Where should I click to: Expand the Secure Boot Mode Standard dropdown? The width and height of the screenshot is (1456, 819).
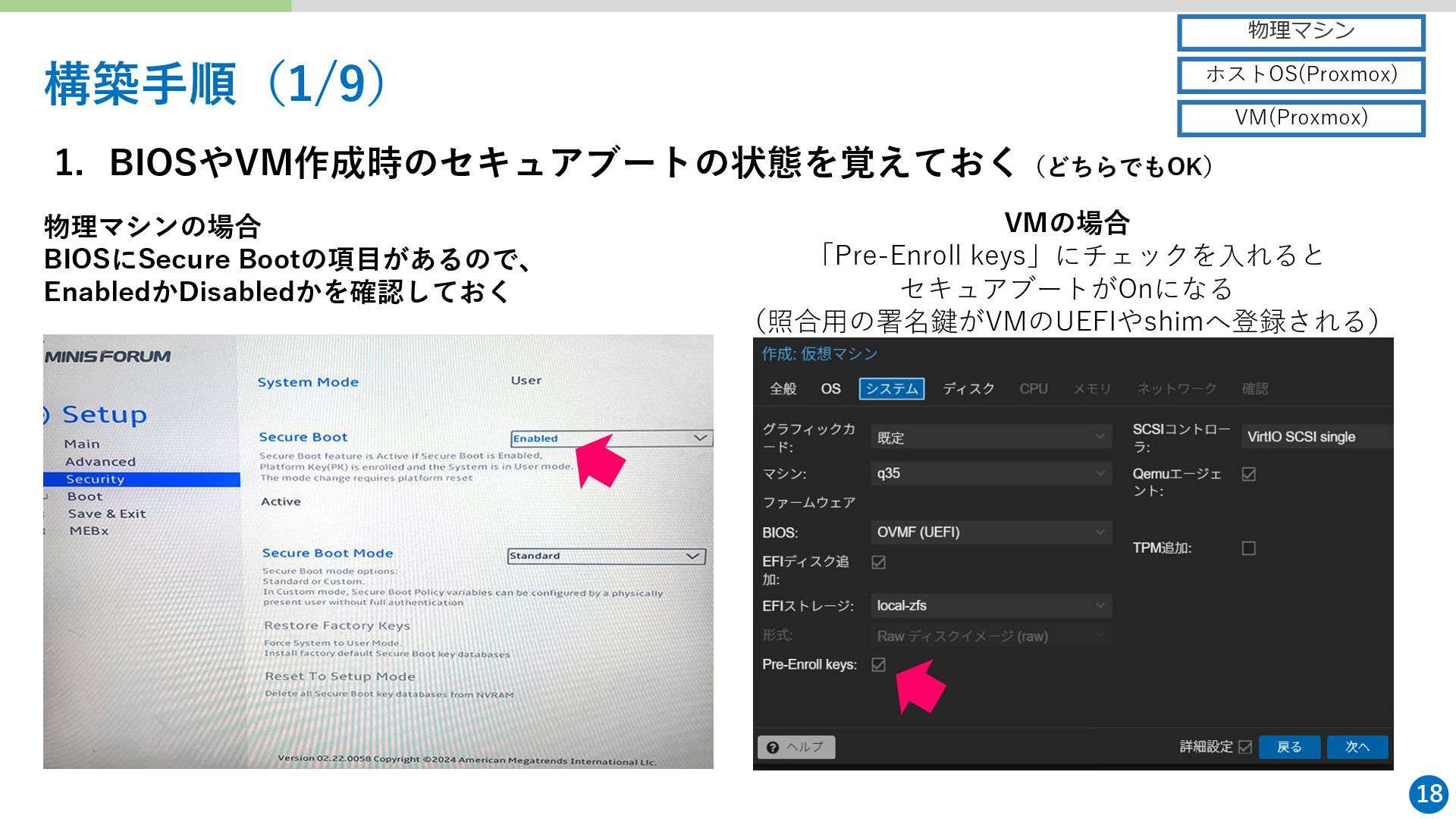tap(605, 556)
